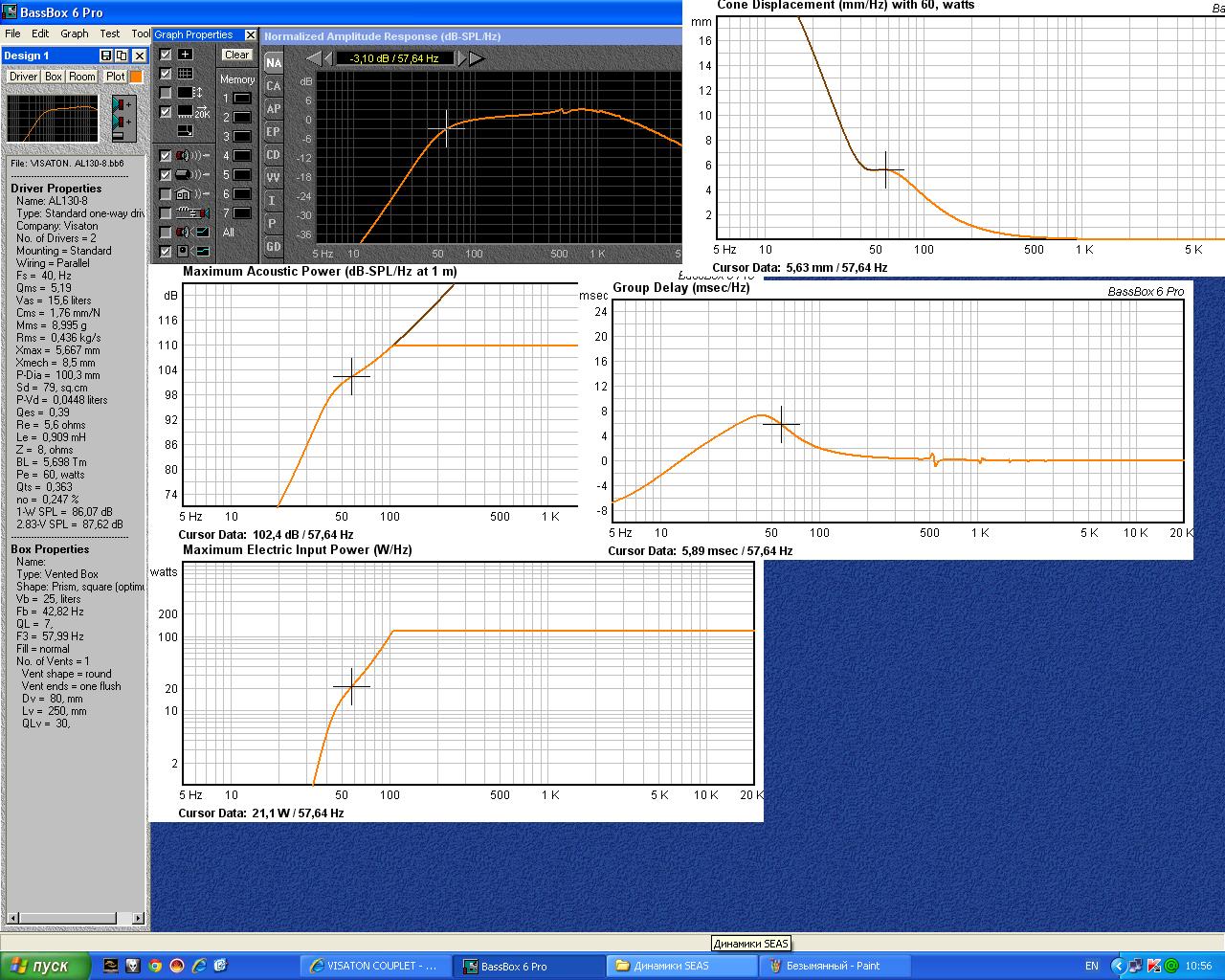Click the Box button
Viewport: 1225px width, 980px height.
click(x=54, y=77)
